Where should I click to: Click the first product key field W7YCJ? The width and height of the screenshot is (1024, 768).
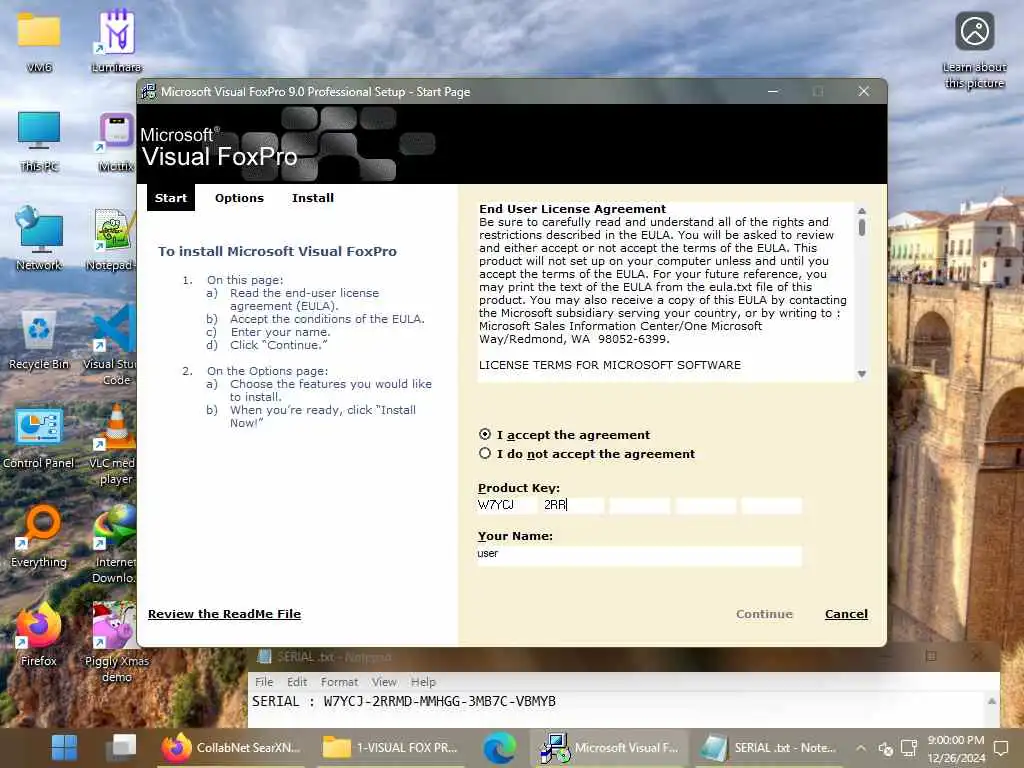tap(507, 505)
